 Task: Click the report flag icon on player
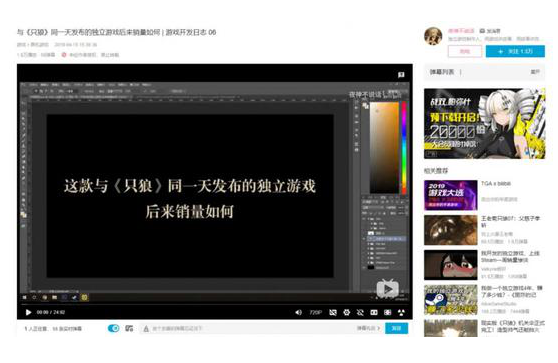click(401, 74)
